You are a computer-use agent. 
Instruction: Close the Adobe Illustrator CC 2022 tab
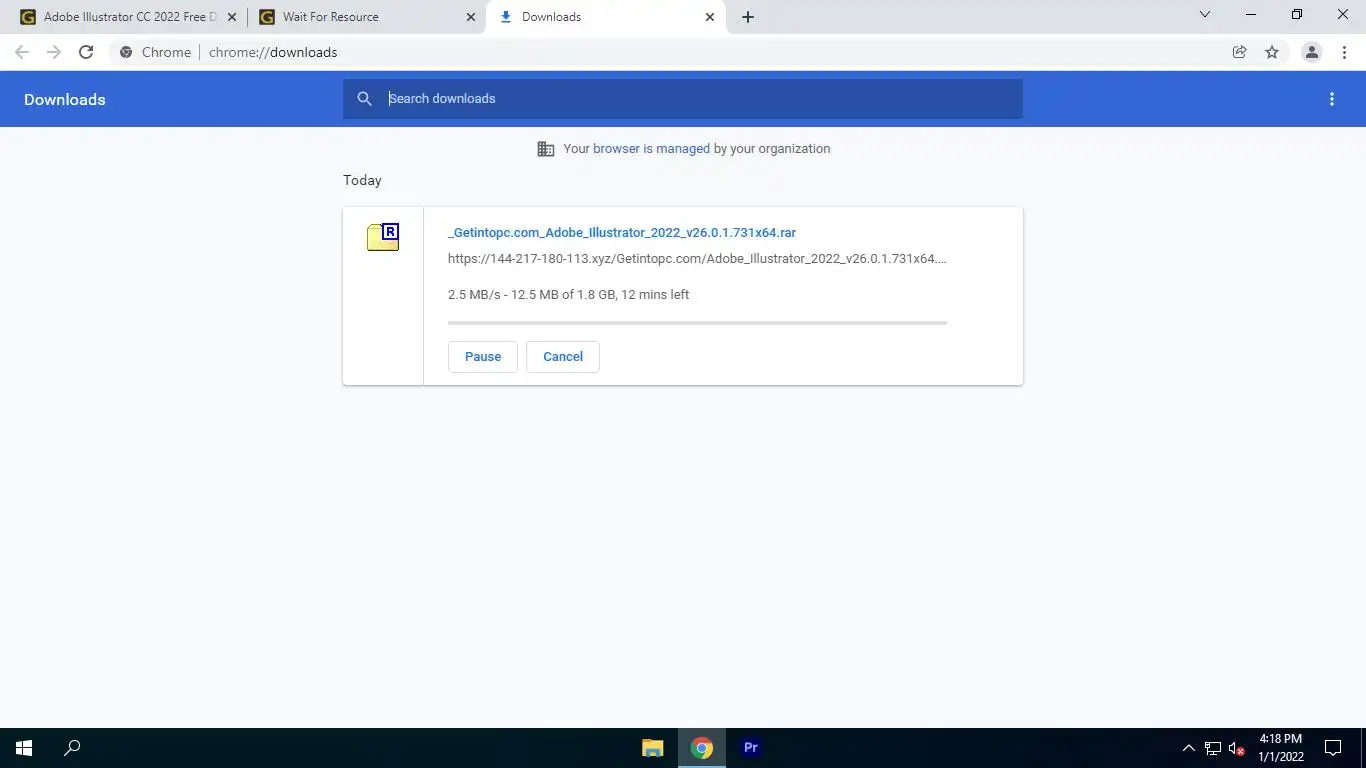click(x=232, y=17)
